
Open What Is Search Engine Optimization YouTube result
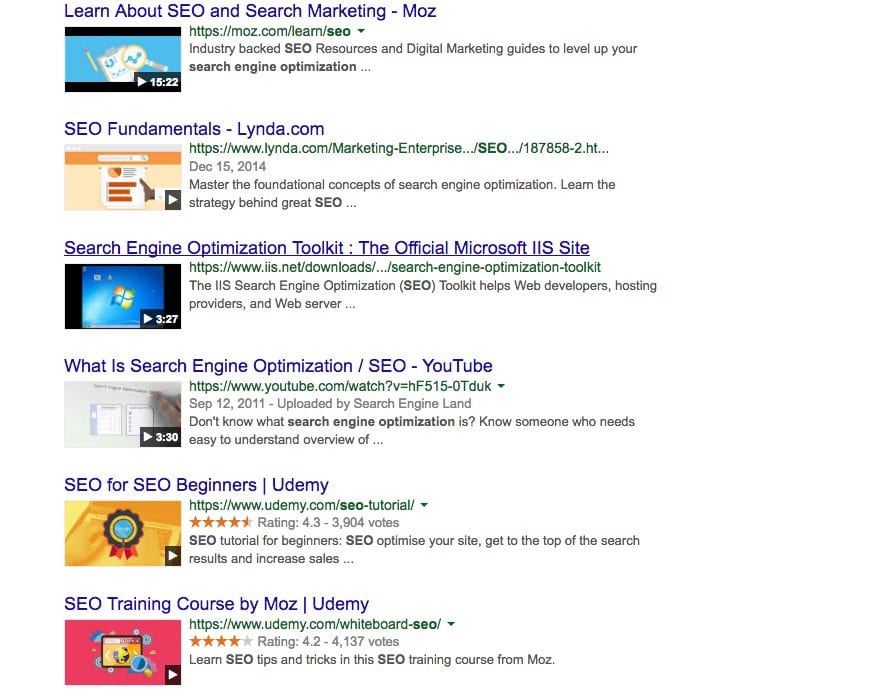(x=278, y=366)
